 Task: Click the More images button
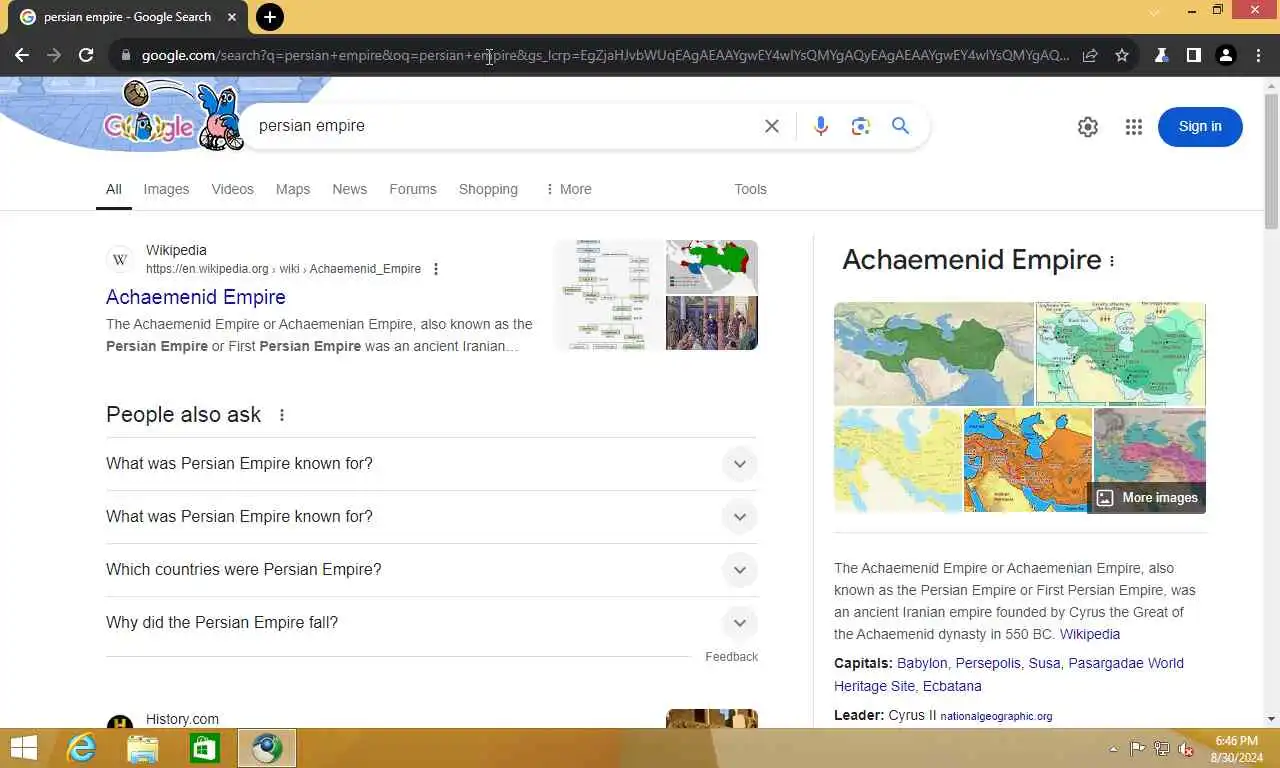click(x=1146, y=498)
